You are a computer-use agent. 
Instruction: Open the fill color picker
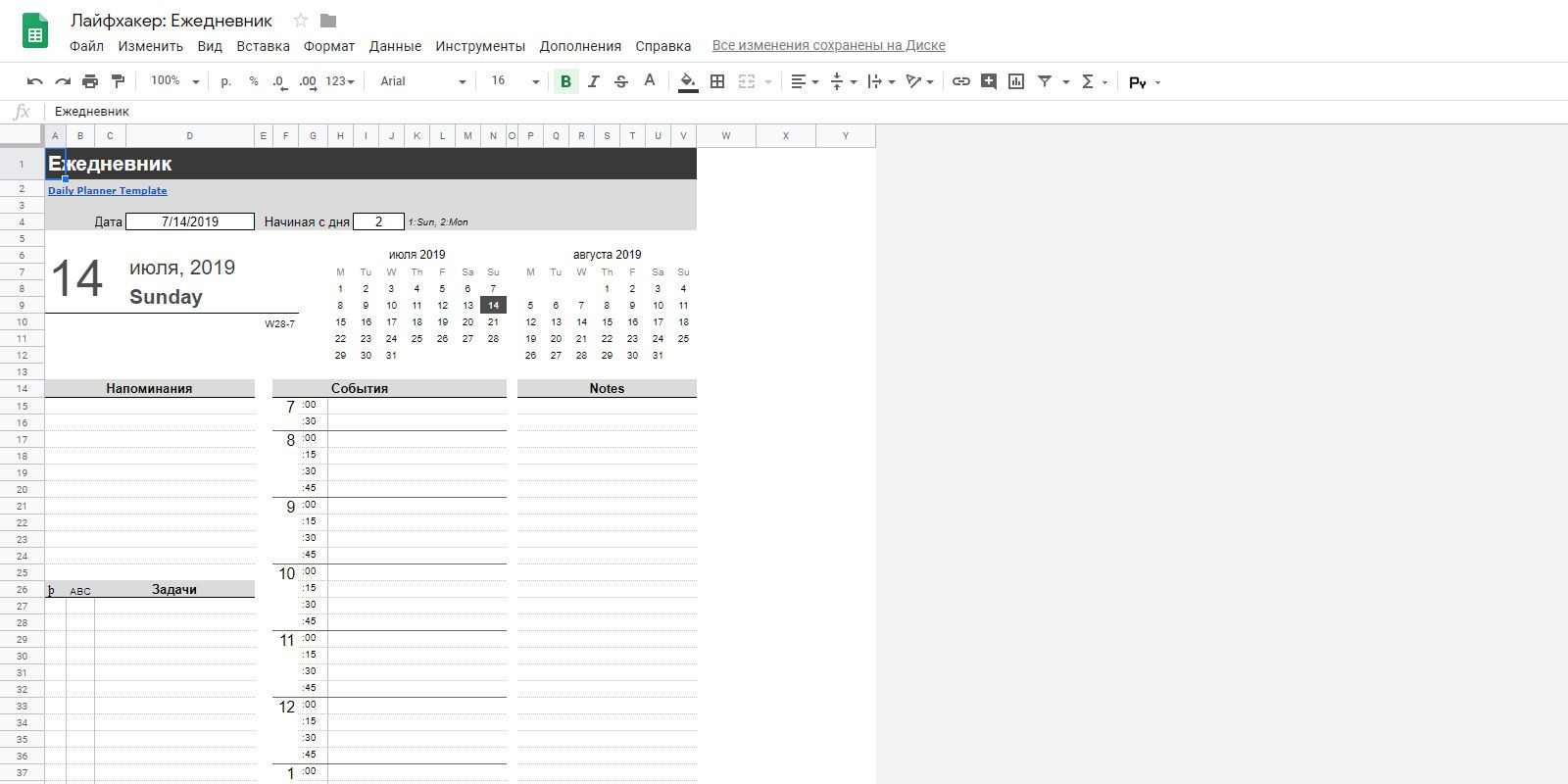tap(688, 81)
